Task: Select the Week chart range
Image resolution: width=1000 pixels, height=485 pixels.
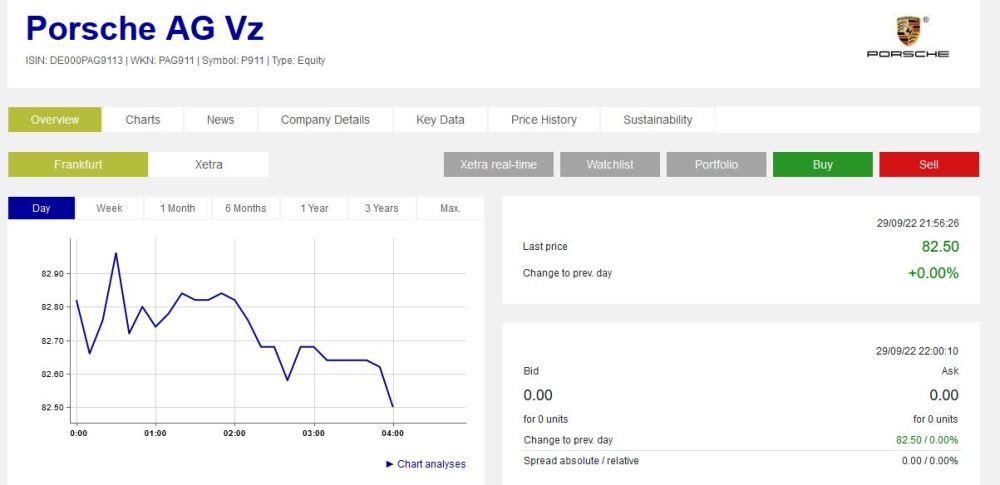Action: [x=109, y=208]
